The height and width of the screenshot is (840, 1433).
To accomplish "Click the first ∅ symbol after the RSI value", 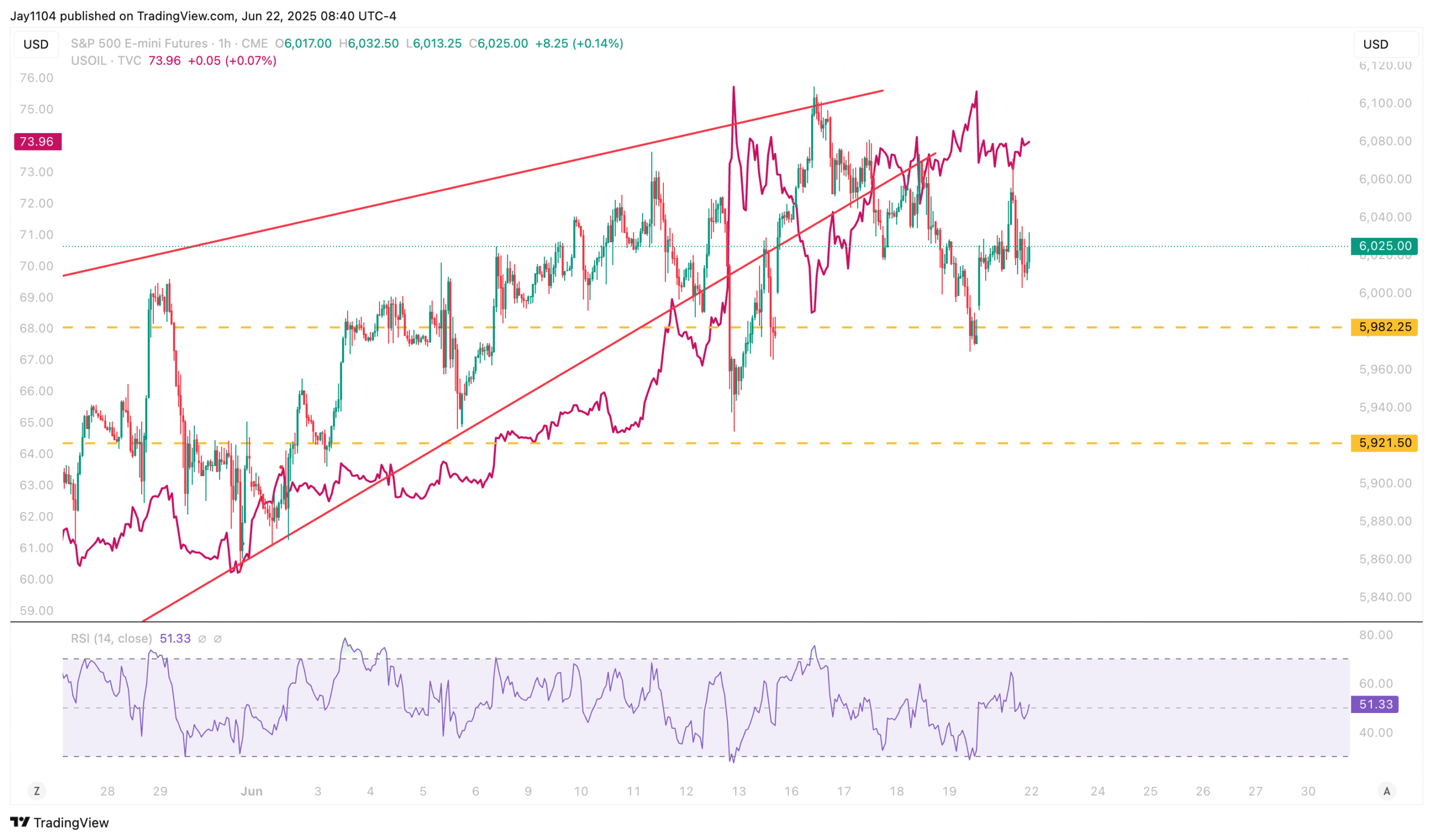I will point(202,639).
